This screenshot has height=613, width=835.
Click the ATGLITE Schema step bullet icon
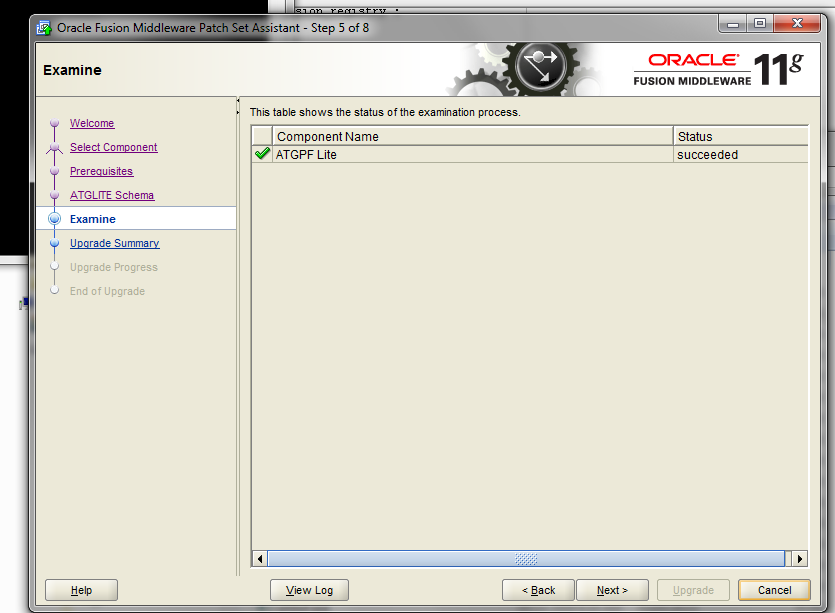(54, 195)
